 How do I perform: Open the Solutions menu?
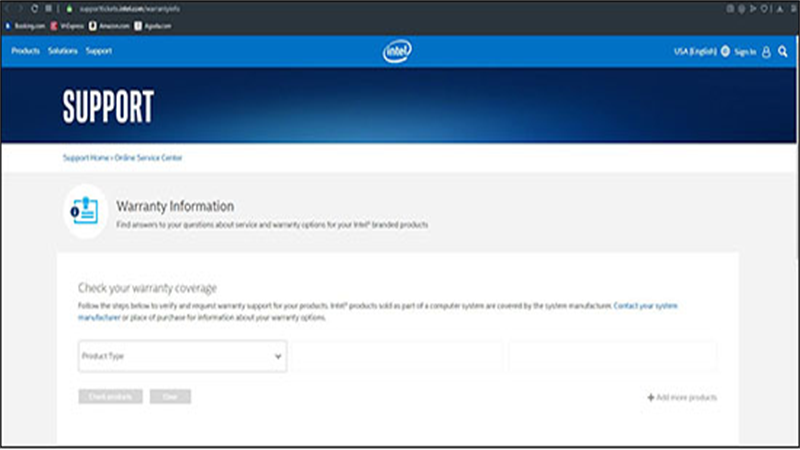pyautogui.click(x=63, y=51)
